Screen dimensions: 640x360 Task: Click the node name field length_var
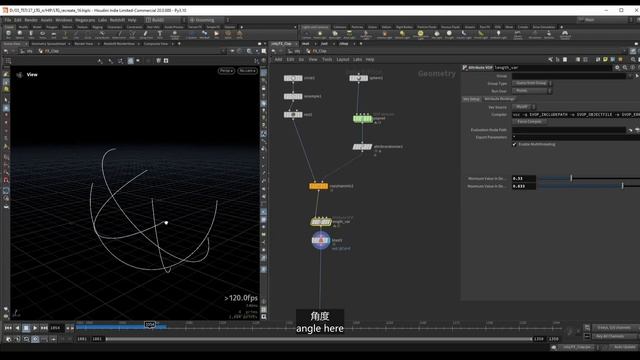[x=553, y=68]
